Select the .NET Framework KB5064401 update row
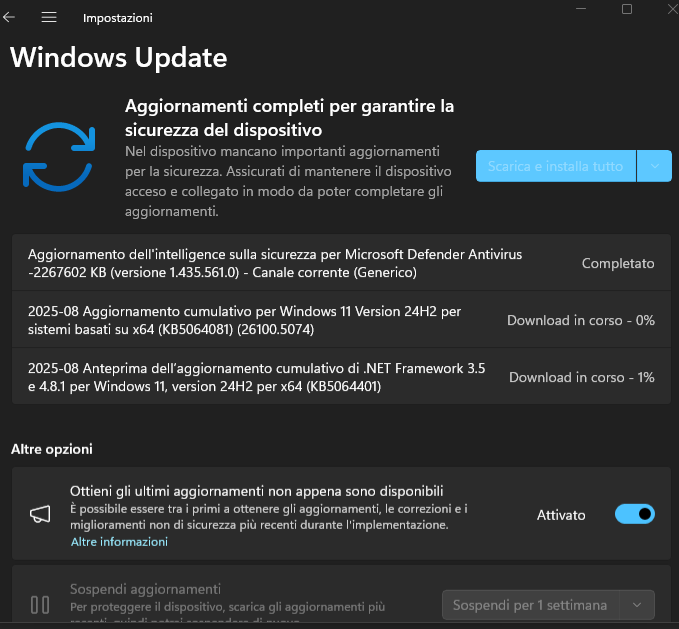This screenshot has width=679, height=629. [x=341, y=377]
